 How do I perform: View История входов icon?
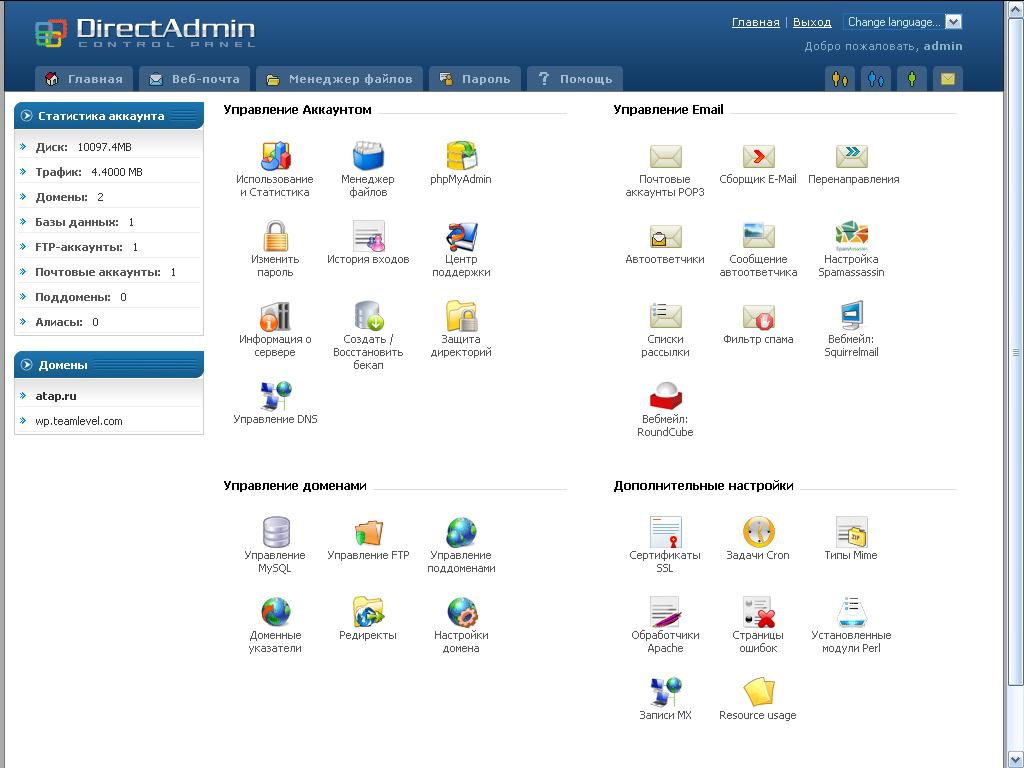tap(368, 236)
